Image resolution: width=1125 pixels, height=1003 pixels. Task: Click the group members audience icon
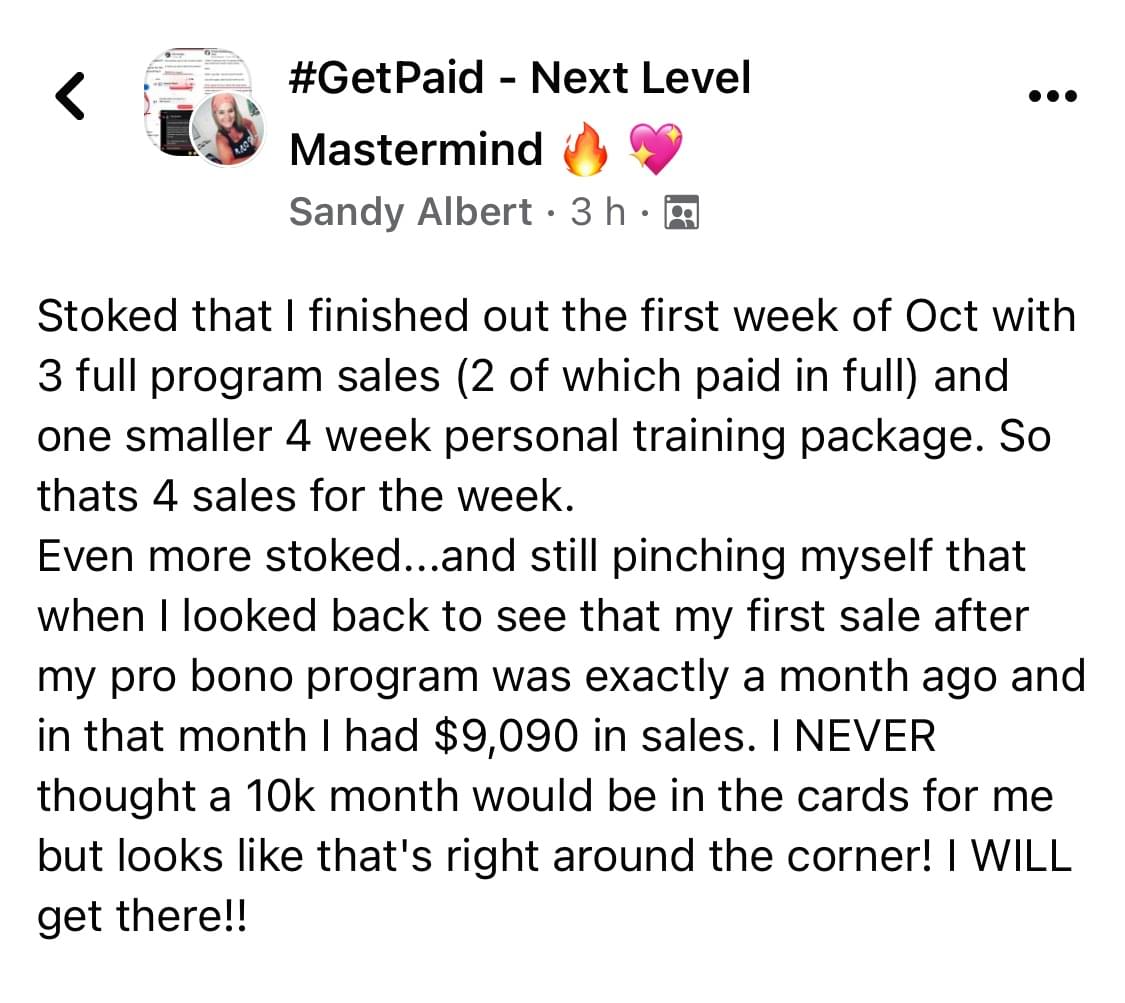(682, 212)
